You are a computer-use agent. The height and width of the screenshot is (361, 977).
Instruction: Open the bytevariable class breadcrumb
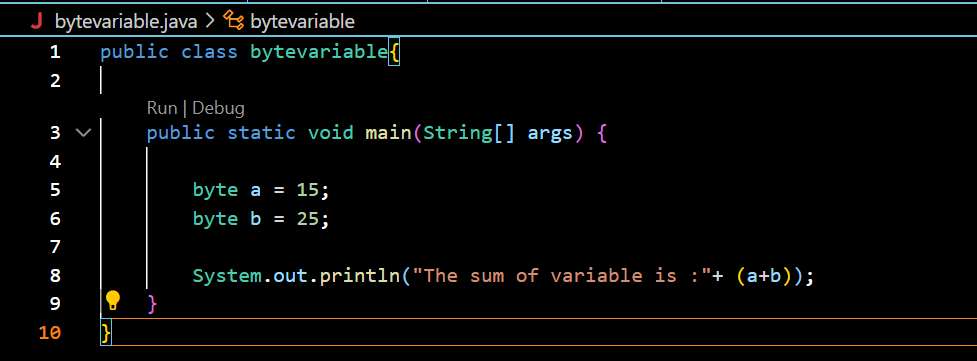(x=302, y=22)
